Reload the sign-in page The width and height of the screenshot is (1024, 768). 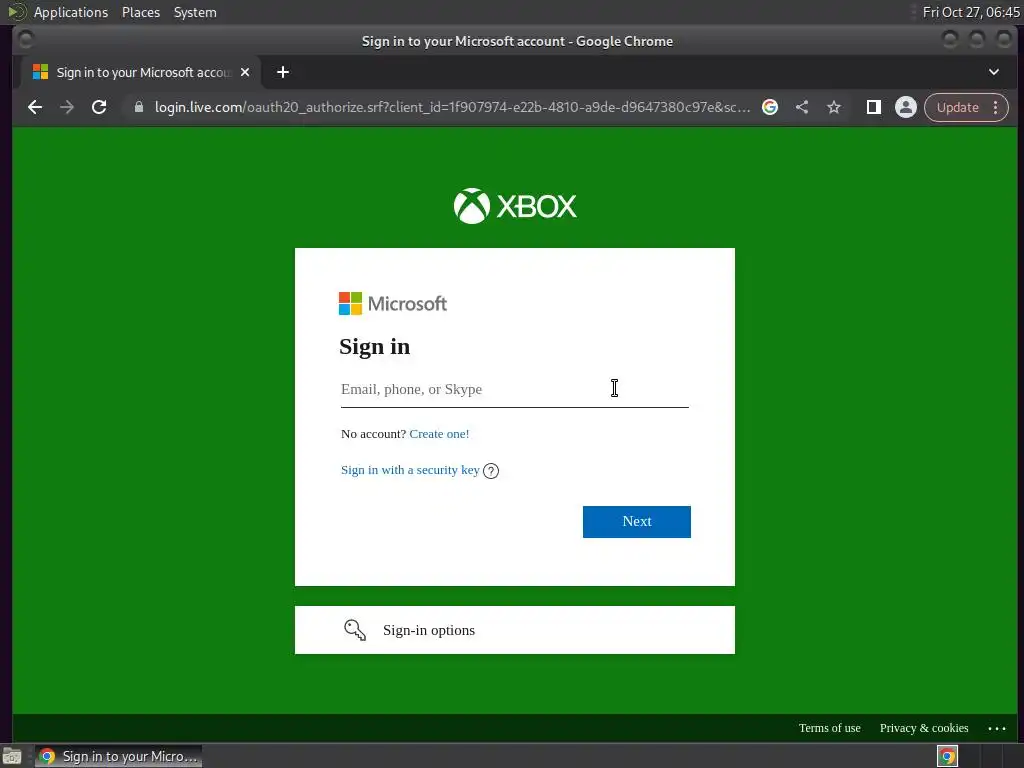(x=99, y=107)
